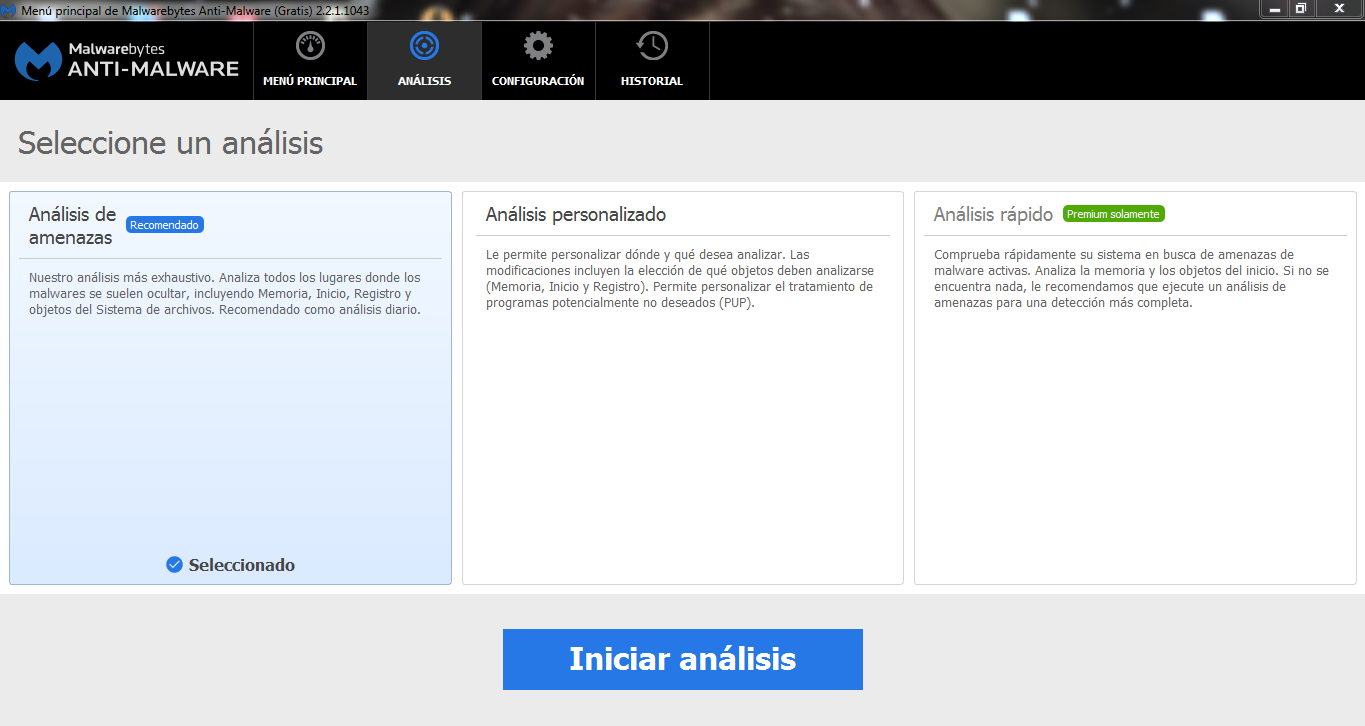The height and width of the screenshot is (726, 1365).
Task: Switch to the MENÚ PRINCIPAL tab label
Action: point(310,81)
